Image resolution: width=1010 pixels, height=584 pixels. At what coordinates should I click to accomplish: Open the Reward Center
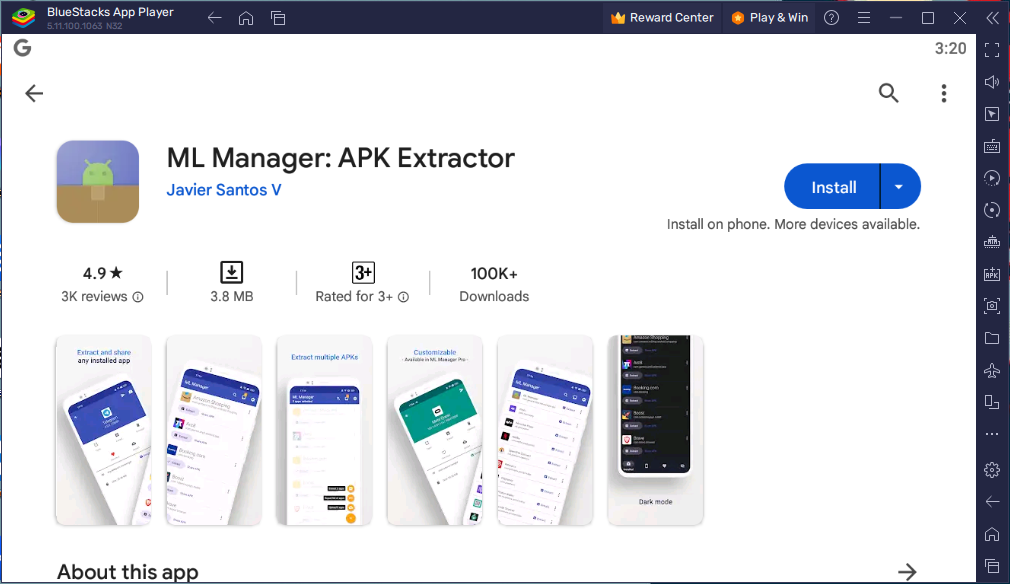(x=662, y=18)
